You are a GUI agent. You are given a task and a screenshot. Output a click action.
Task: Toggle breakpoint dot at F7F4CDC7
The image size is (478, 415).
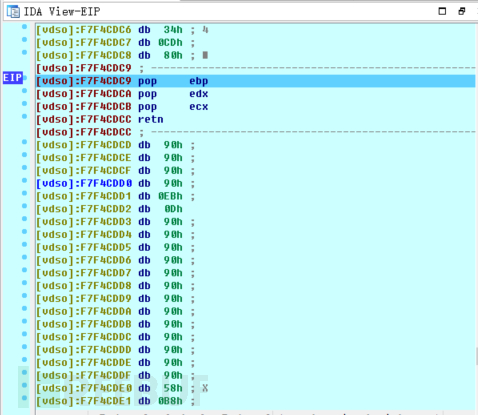point(24,39)
